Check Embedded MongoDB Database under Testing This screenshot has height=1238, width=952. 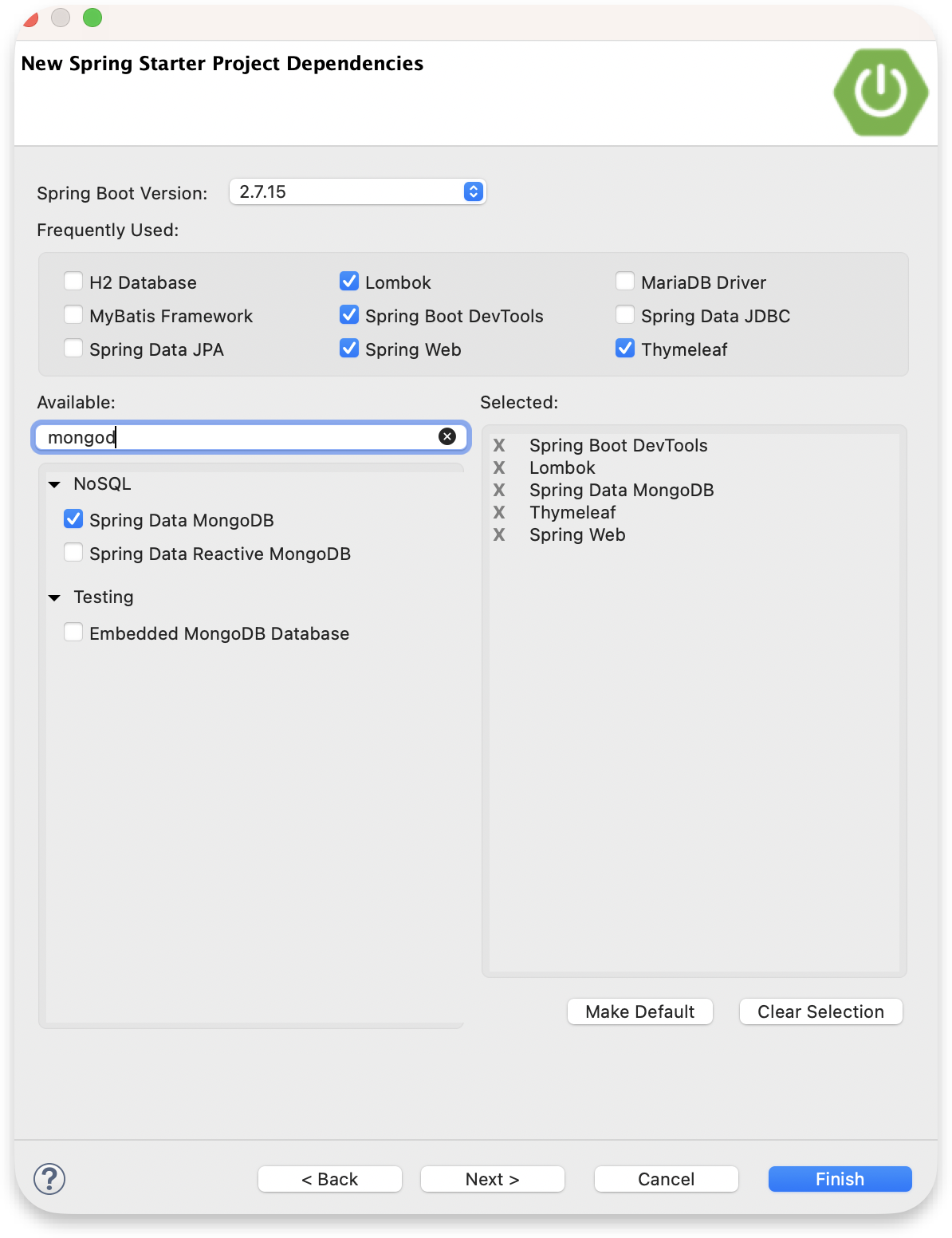point(73,633)
